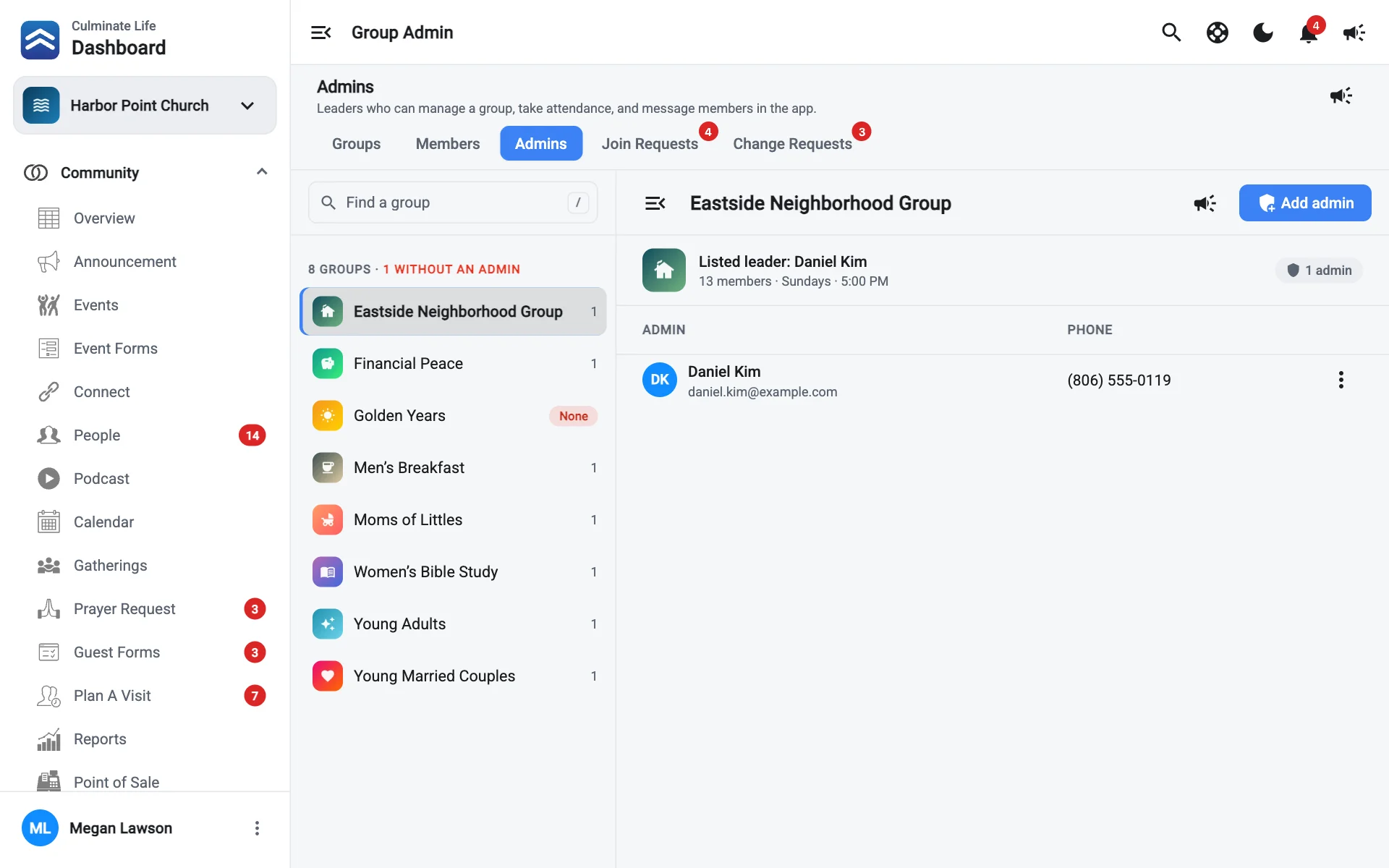
Task: Click the megaphone icon beside Add admin
Action: coord(1205,203)
